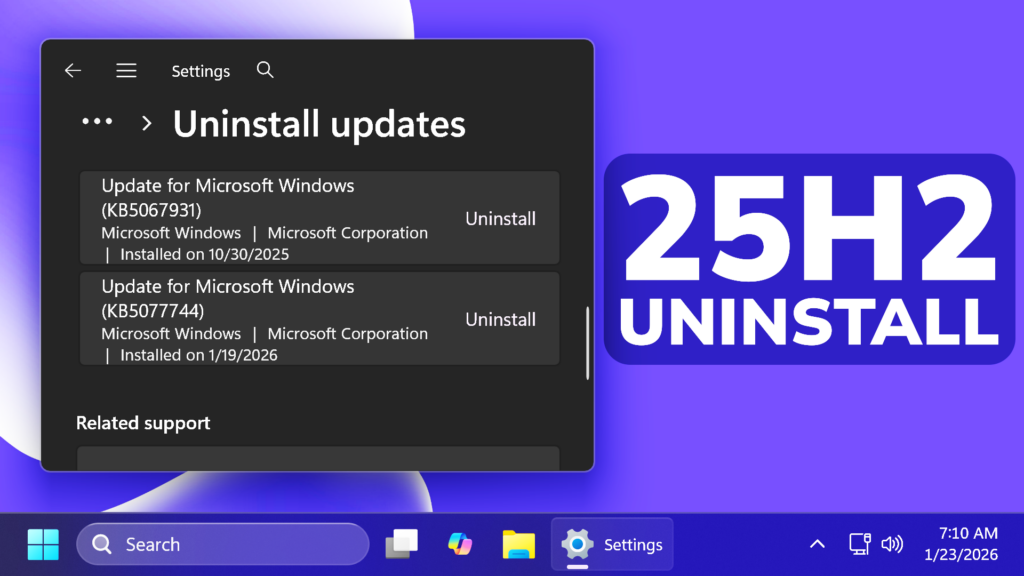This screenshot has height=576, width=1024.
Task: Click the Related support section heading
Action: (143, 423)
